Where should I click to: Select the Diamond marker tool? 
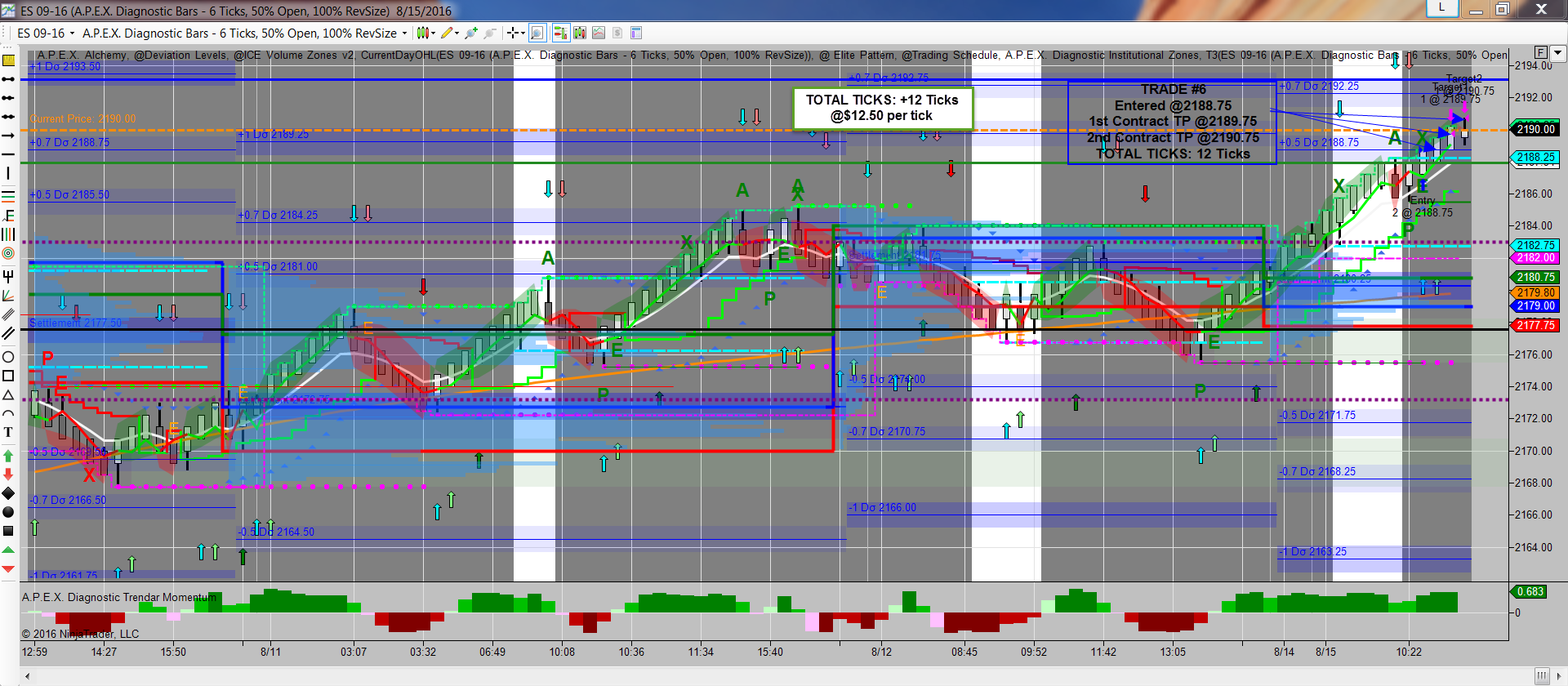point(8,493)
